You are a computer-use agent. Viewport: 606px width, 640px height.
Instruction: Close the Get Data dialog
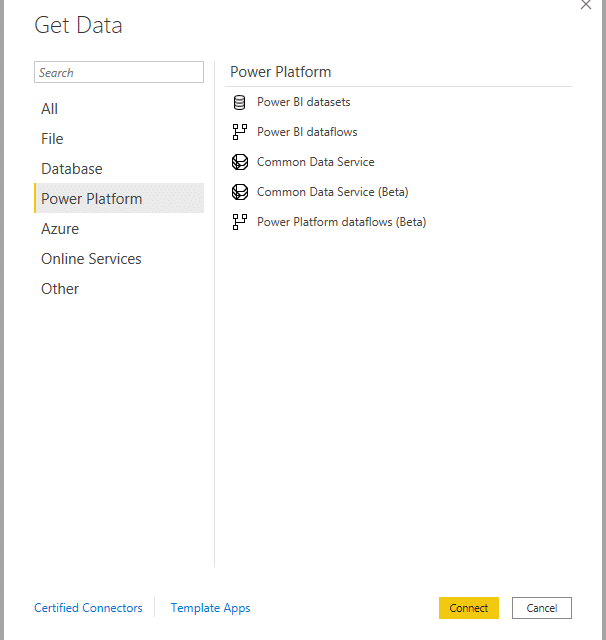coord(586,5)
